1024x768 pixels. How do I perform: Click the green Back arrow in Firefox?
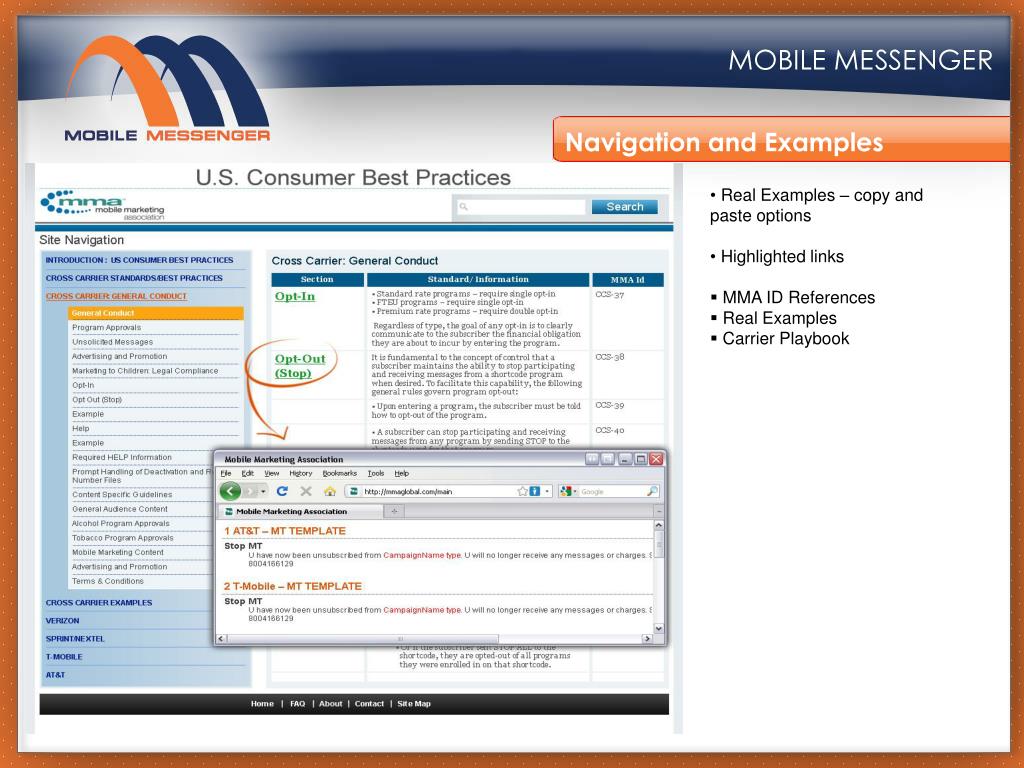[230, 491]
